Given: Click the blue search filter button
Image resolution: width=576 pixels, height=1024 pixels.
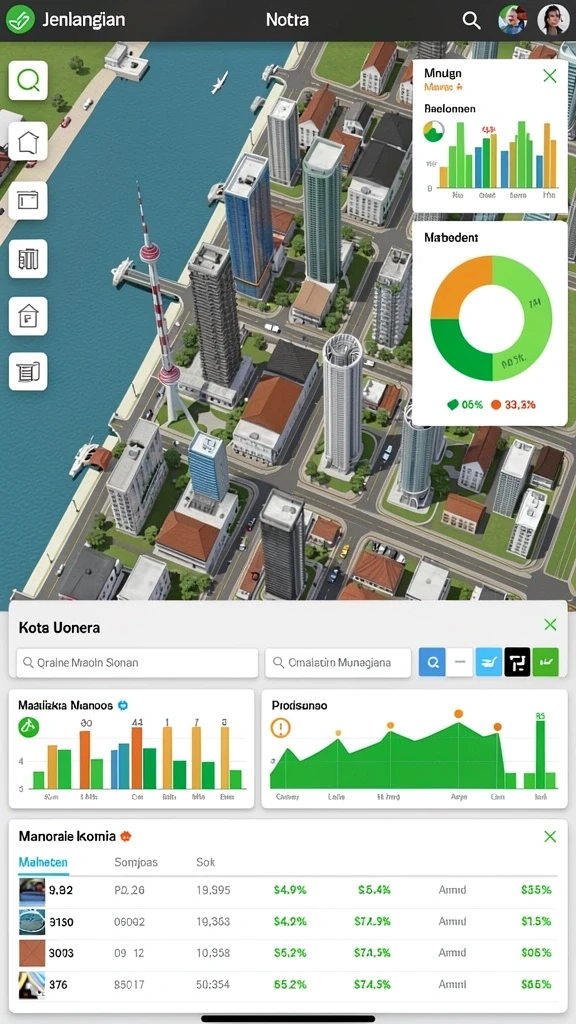Looking at the screenshot, I should 432,662.
